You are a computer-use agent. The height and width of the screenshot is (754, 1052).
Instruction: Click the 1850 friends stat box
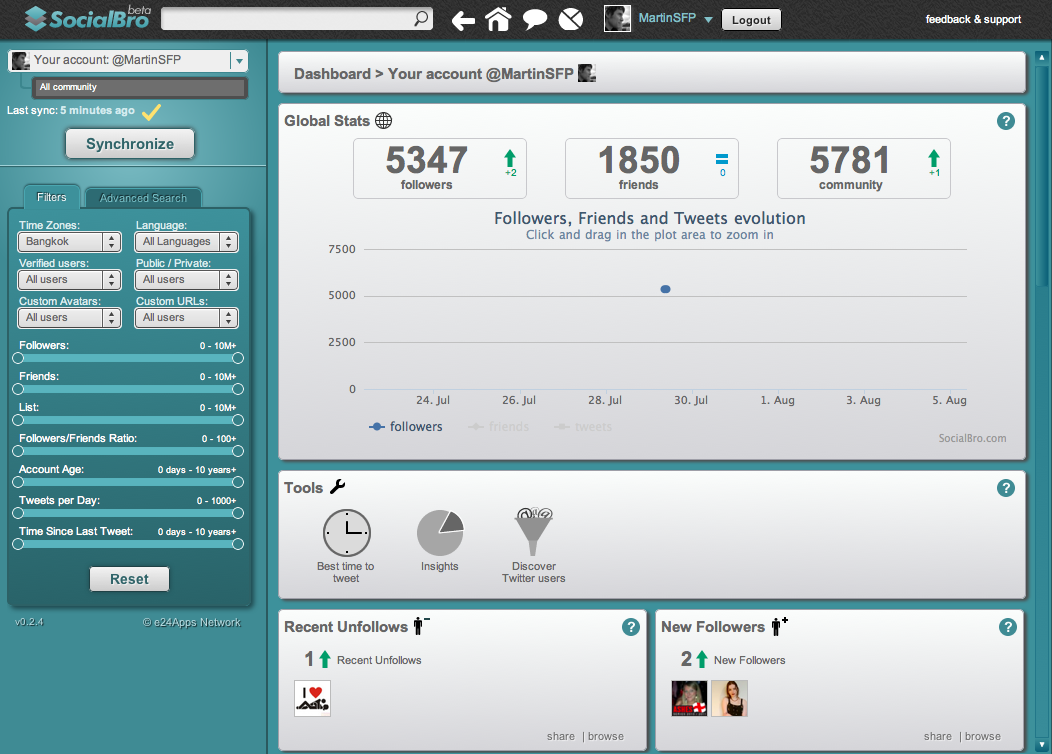[651, 168]
